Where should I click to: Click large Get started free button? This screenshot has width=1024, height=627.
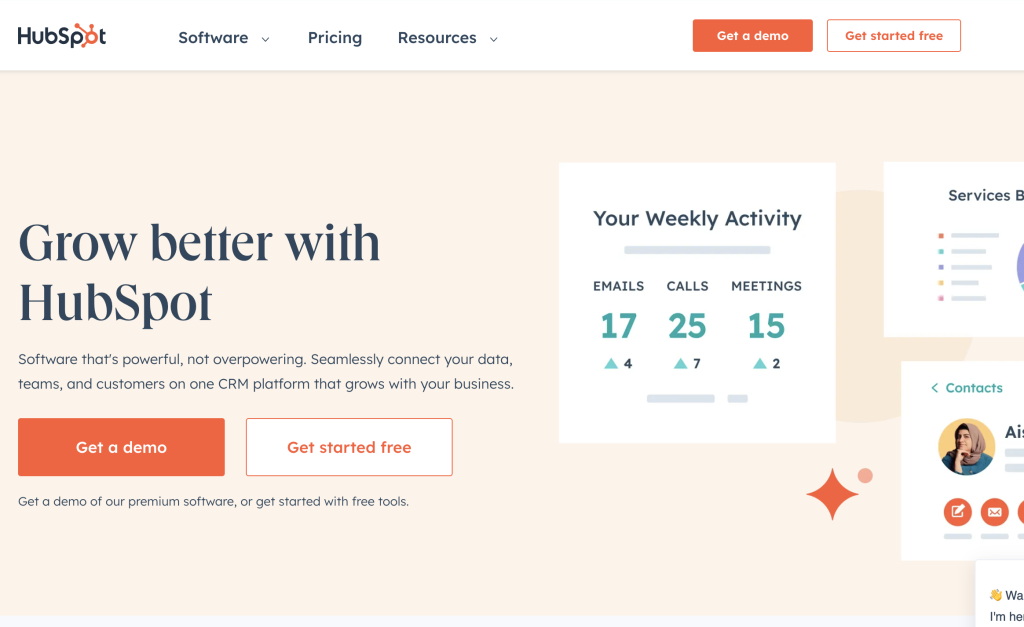click(349, 447)
